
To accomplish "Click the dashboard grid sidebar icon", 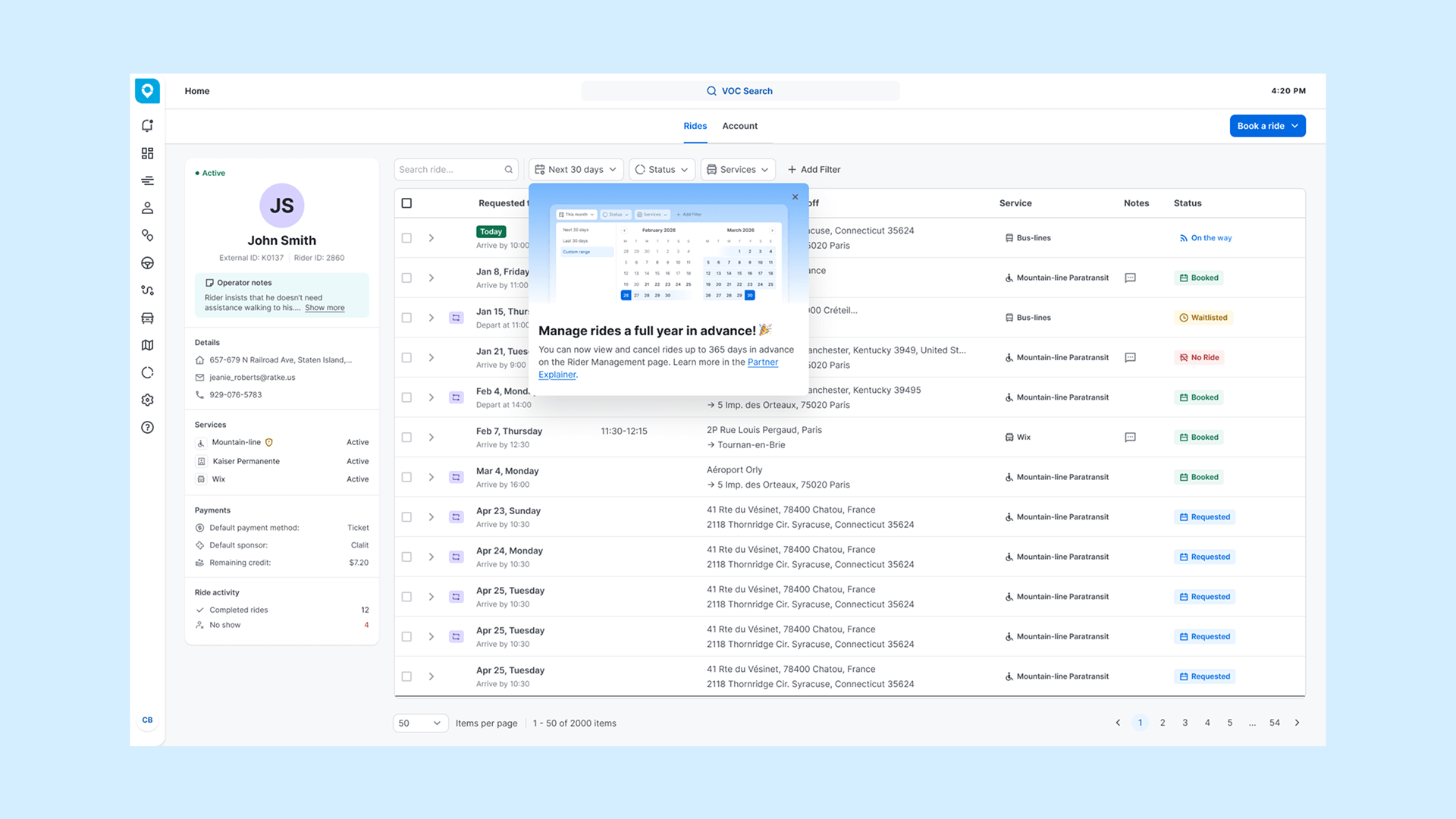I will point(147,153).
